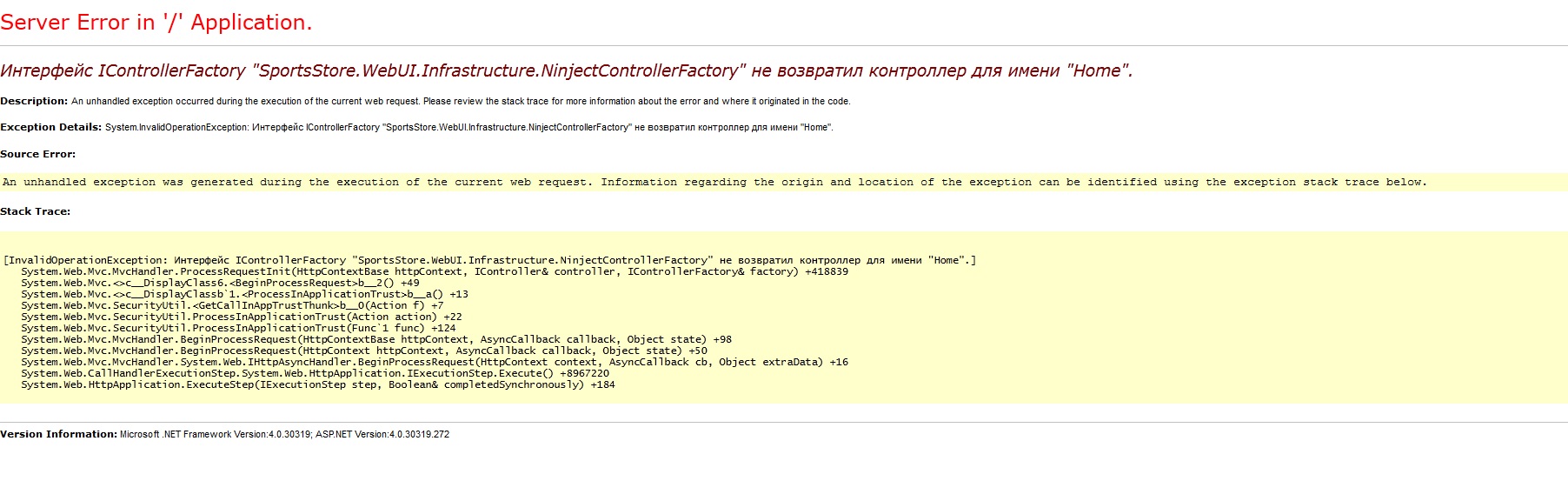
Task: Click the MvcHandler.ProcessRequestInit +418839 line
Action: 435,271
